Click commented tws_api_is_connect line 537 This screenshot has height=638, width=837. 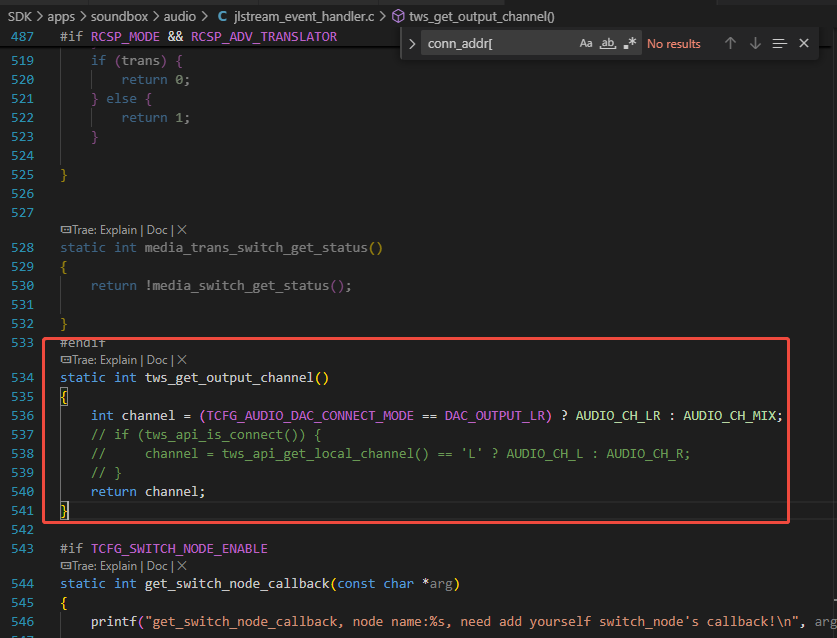[206, 435]
